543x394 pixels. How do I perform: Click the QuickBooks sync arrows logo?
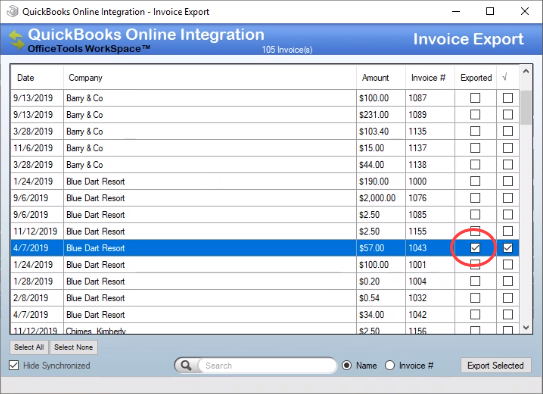click(x=16, y=39)
